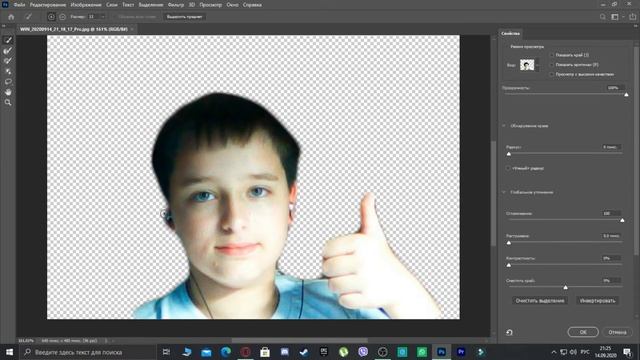Open the workspace dropdown arrow at top right
This screenshot has height=360, width=640.
pyautogui.click(x=623, y=17)
